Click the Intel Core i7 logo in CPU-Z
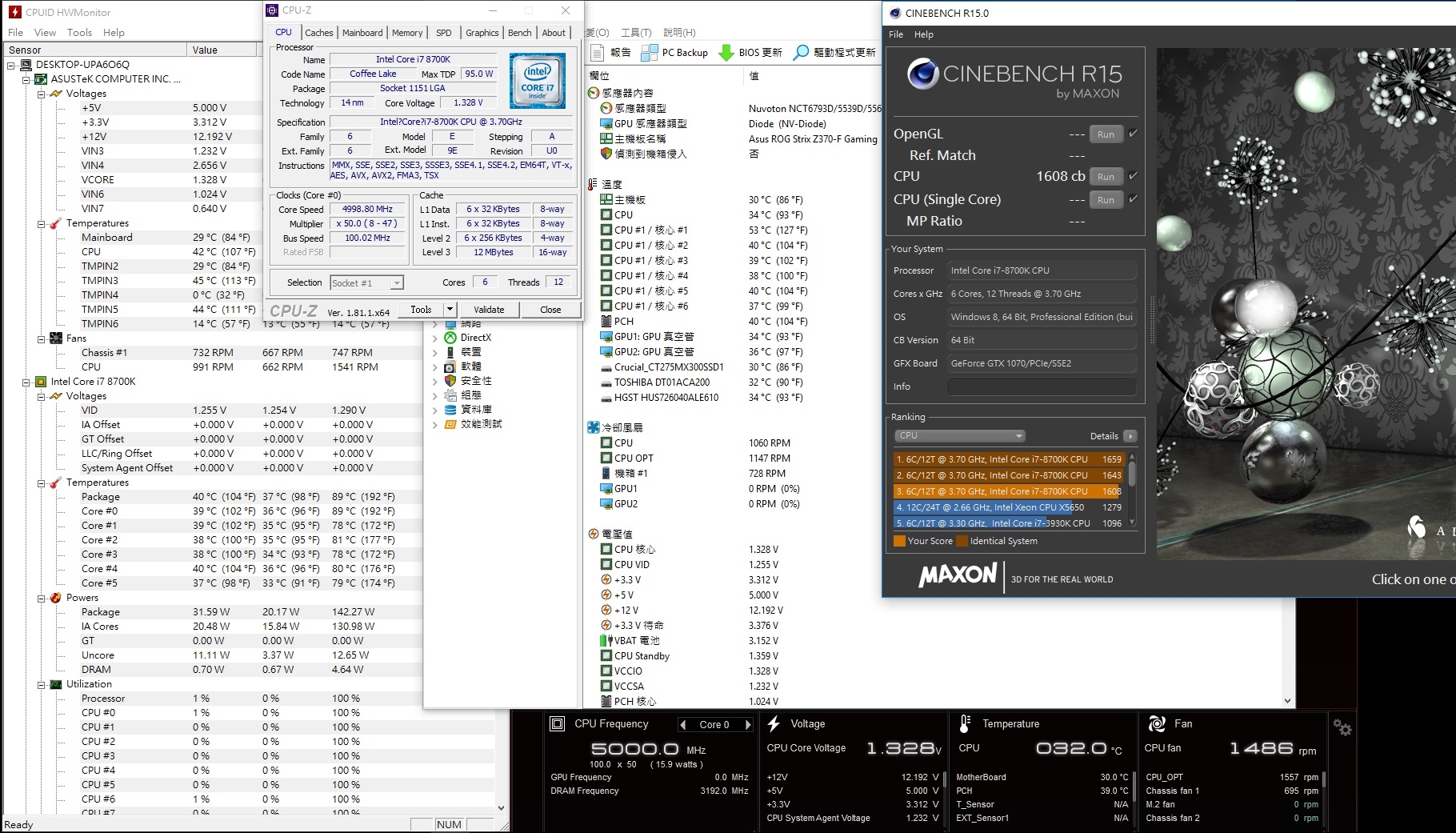1456x833 pixels. pyautogui.click(x=538, y=80)
